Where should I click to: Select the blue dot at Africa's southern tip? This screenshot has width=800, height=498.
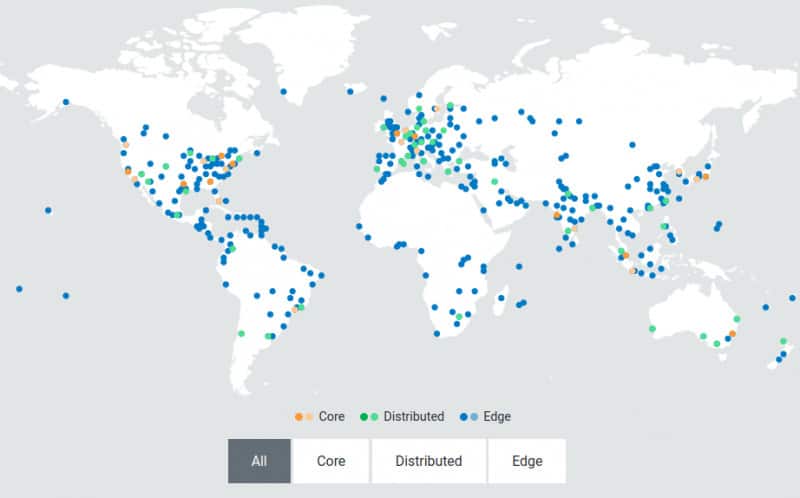(x=437, y=333)
